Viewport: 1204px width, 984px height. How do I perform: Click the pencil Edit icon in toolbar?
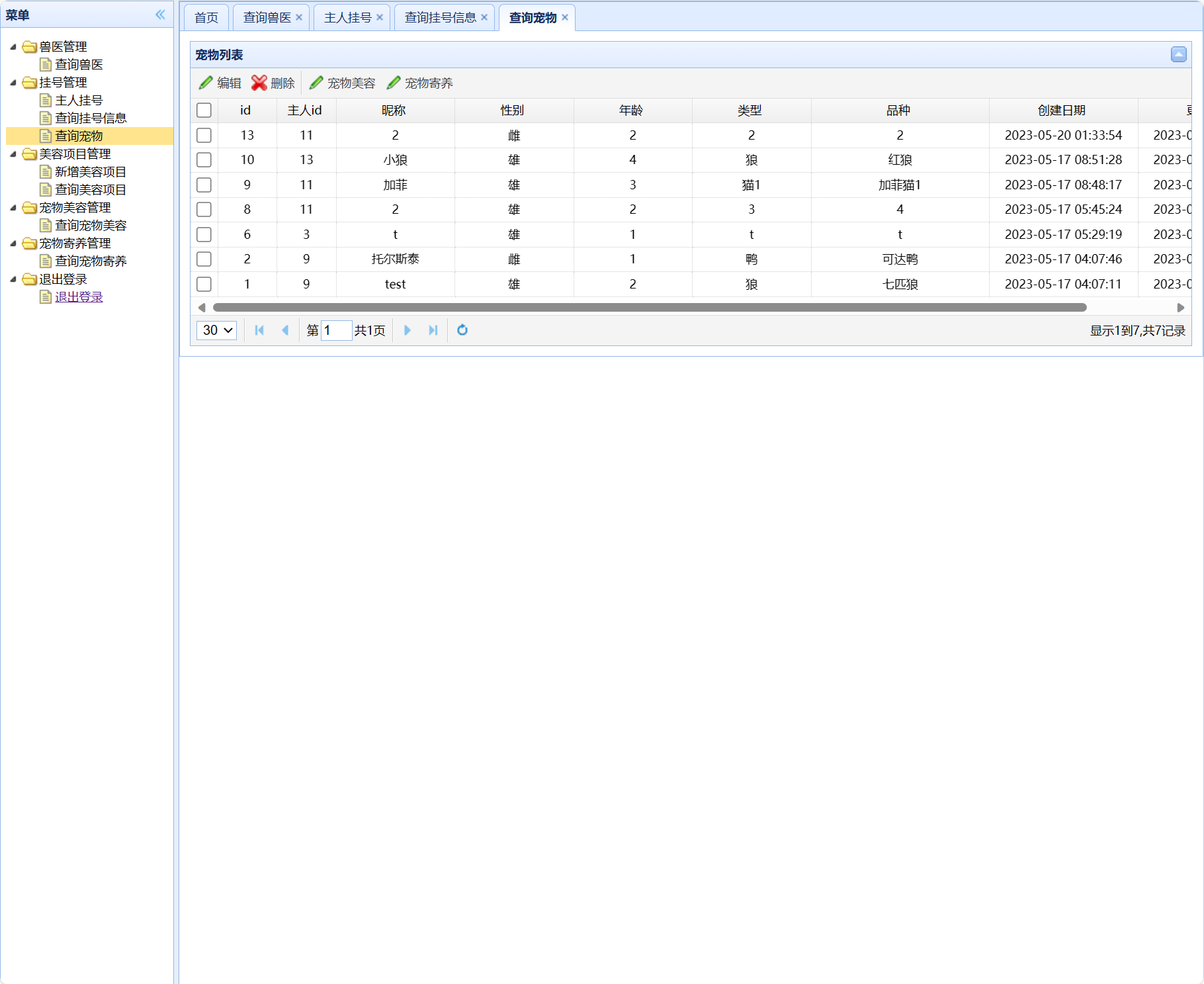point(206,83)
